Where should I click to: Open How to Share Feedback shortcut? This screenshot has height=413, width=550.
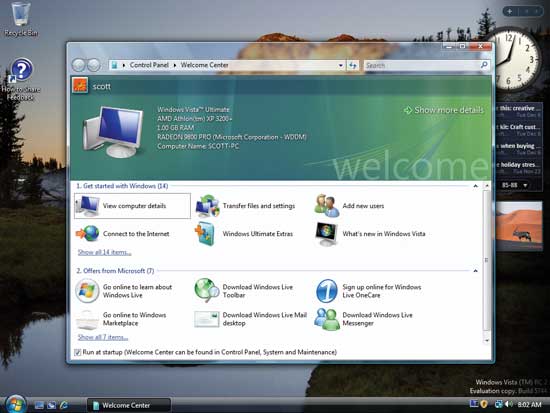point(21,80)
